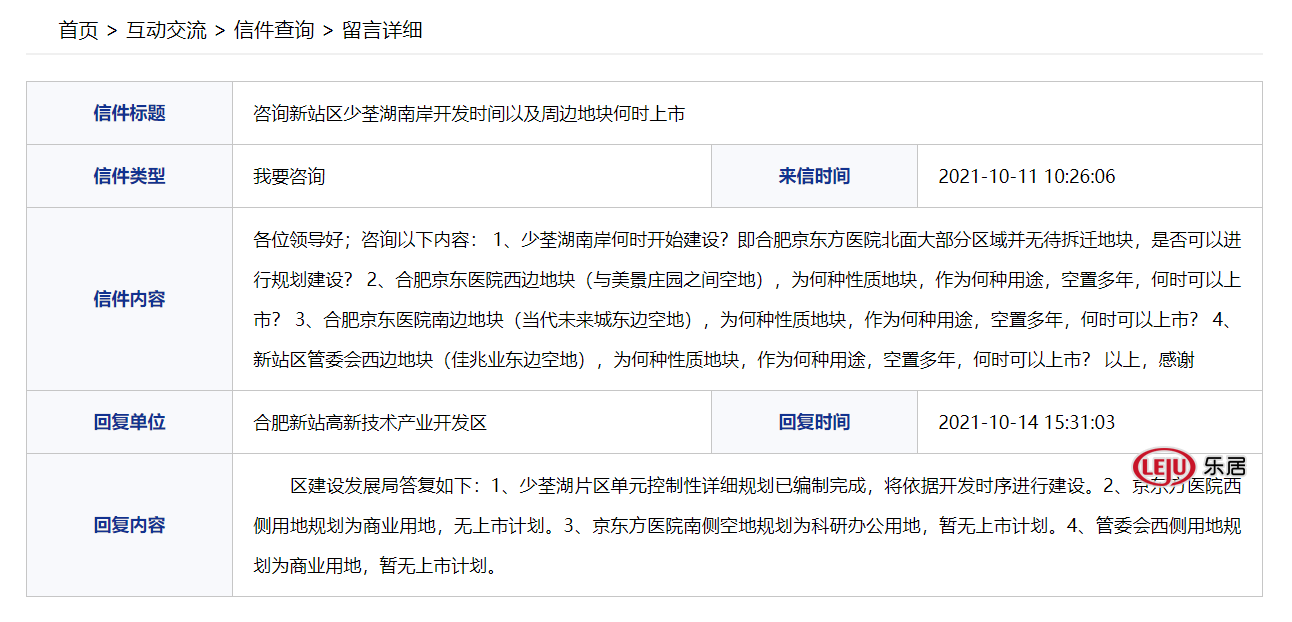This screenshot has height=622, width=1292.
Task: Click the 回复时间 label cell
Action: 815,422
